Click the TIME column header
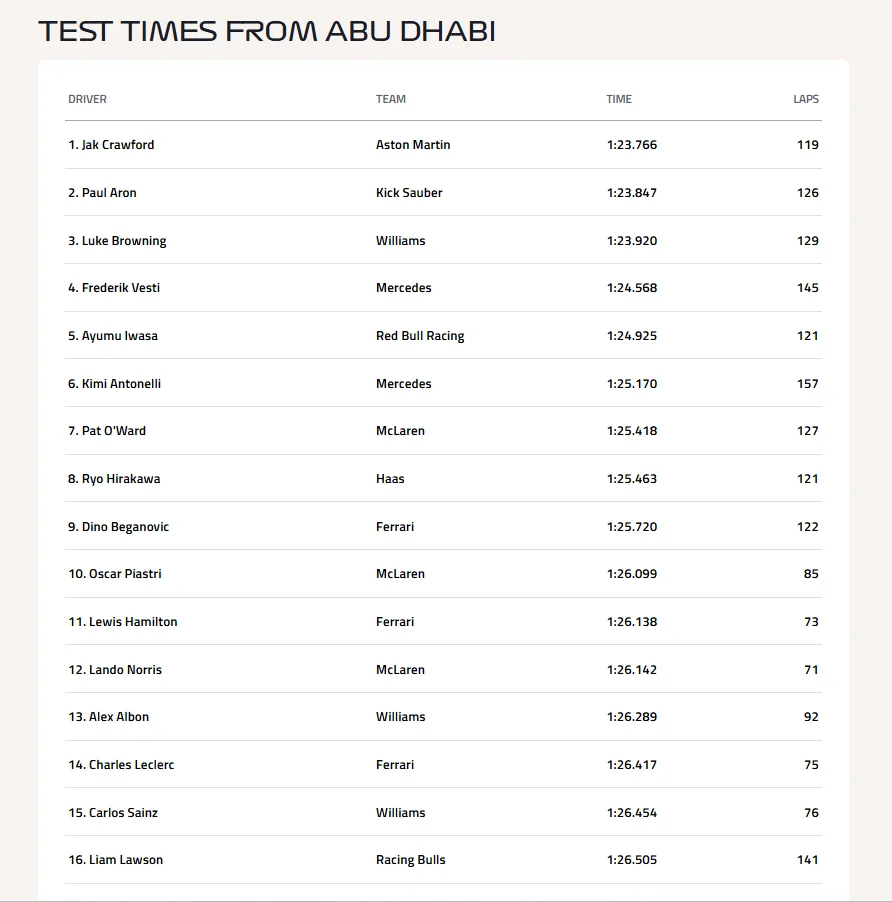Screen dimensions: 892x902 (x=619, y=99)
